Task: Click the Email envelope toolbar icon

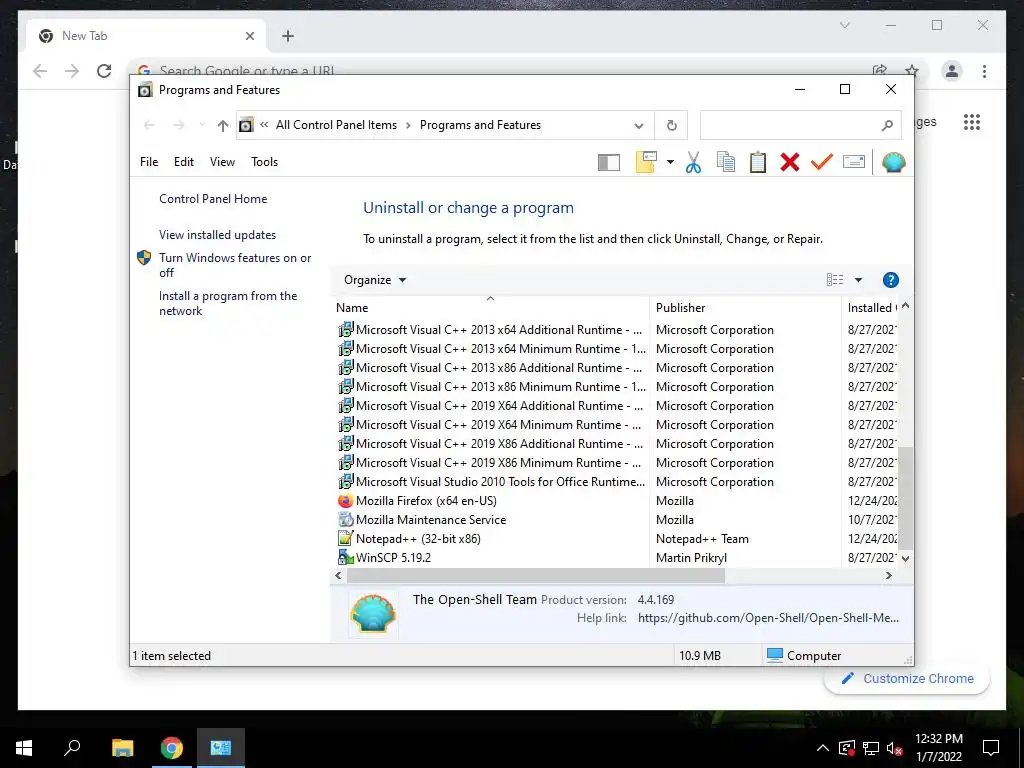Action: tap(854, 161)
